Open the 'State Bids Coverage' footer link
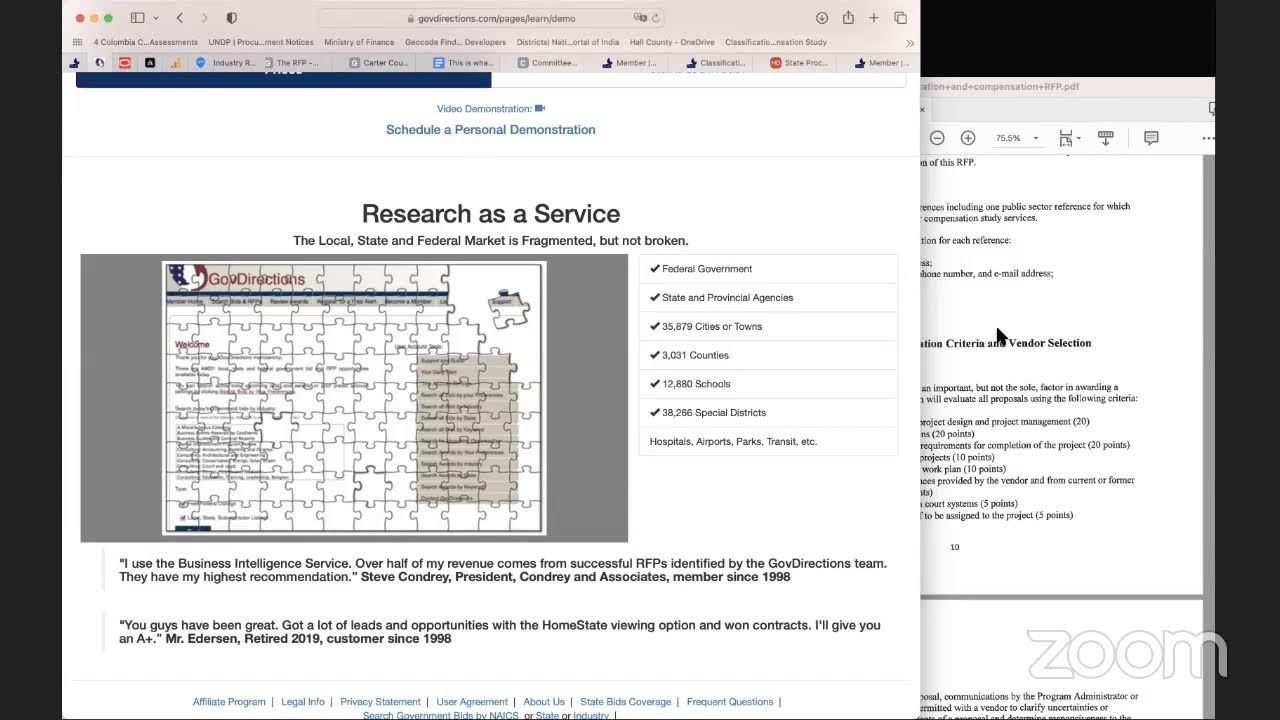Viewport: 1280px width, 720px height. coord(626,702)
